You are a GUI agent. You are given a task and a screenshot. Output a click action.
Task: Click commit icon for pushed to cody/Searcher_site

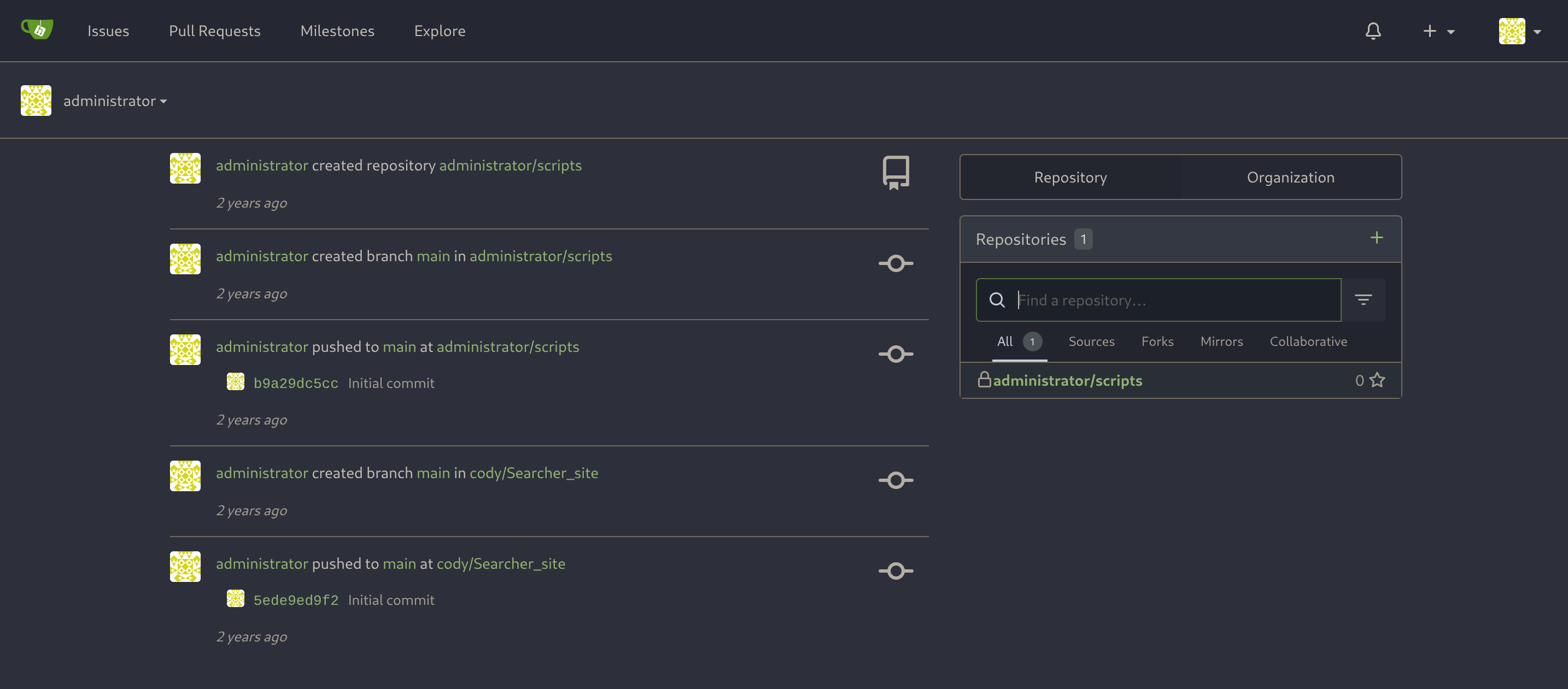click(x=896, y=571)
